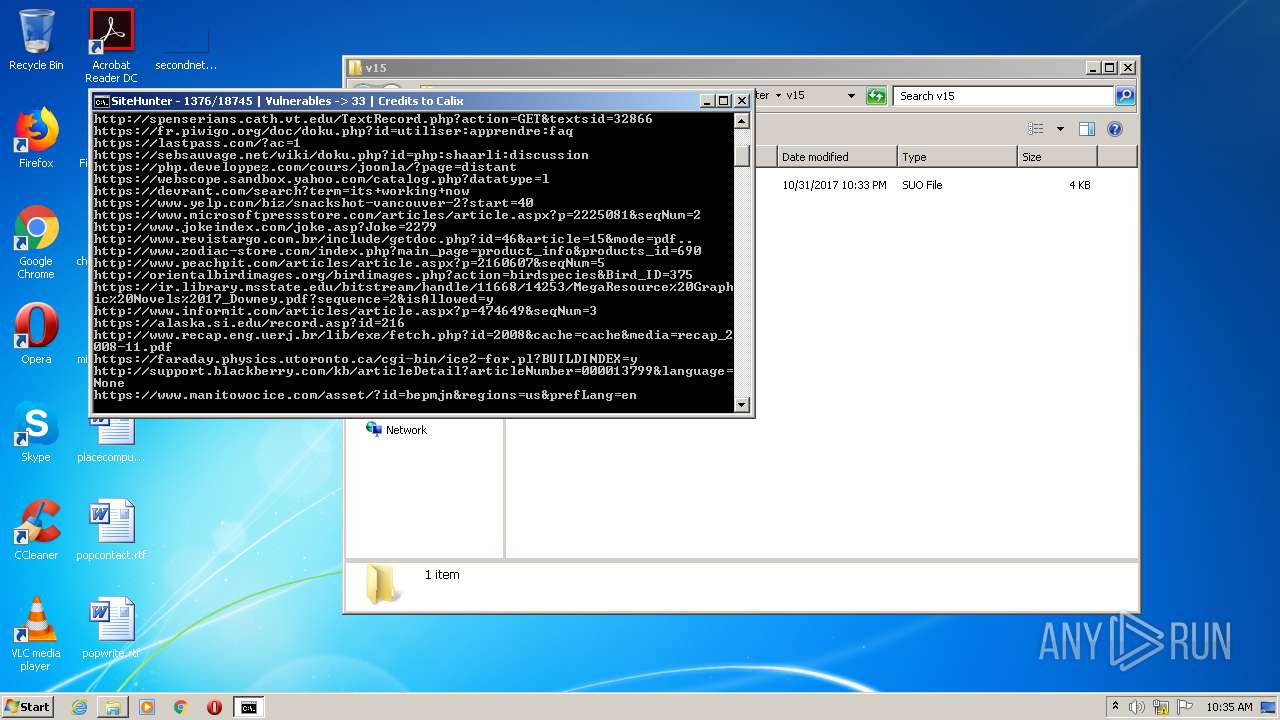Image resolution: width=1280 pixels, height=720 pixels.
Task: Expand the v15 address bar dropdown
Action: (x=851, y=96)
